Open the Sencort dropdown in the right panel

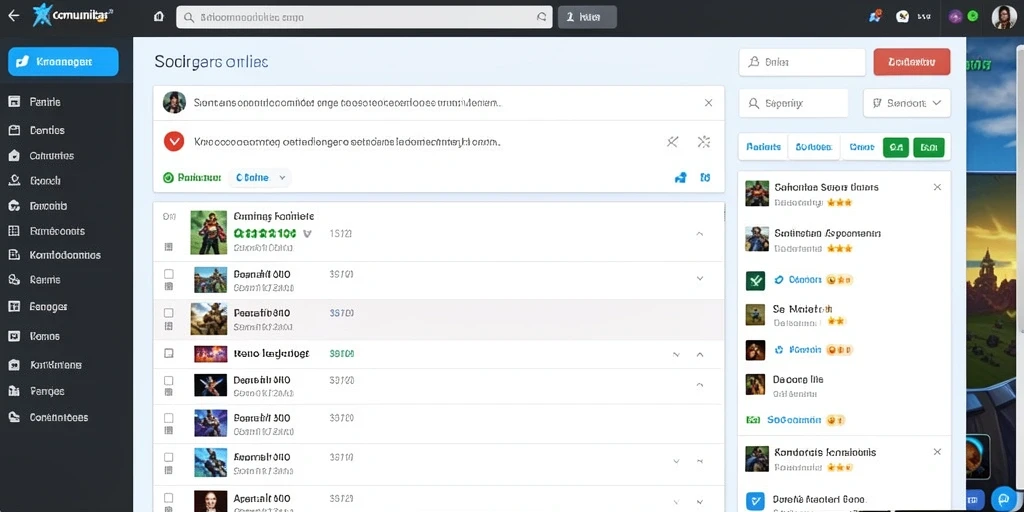(906, 103)
